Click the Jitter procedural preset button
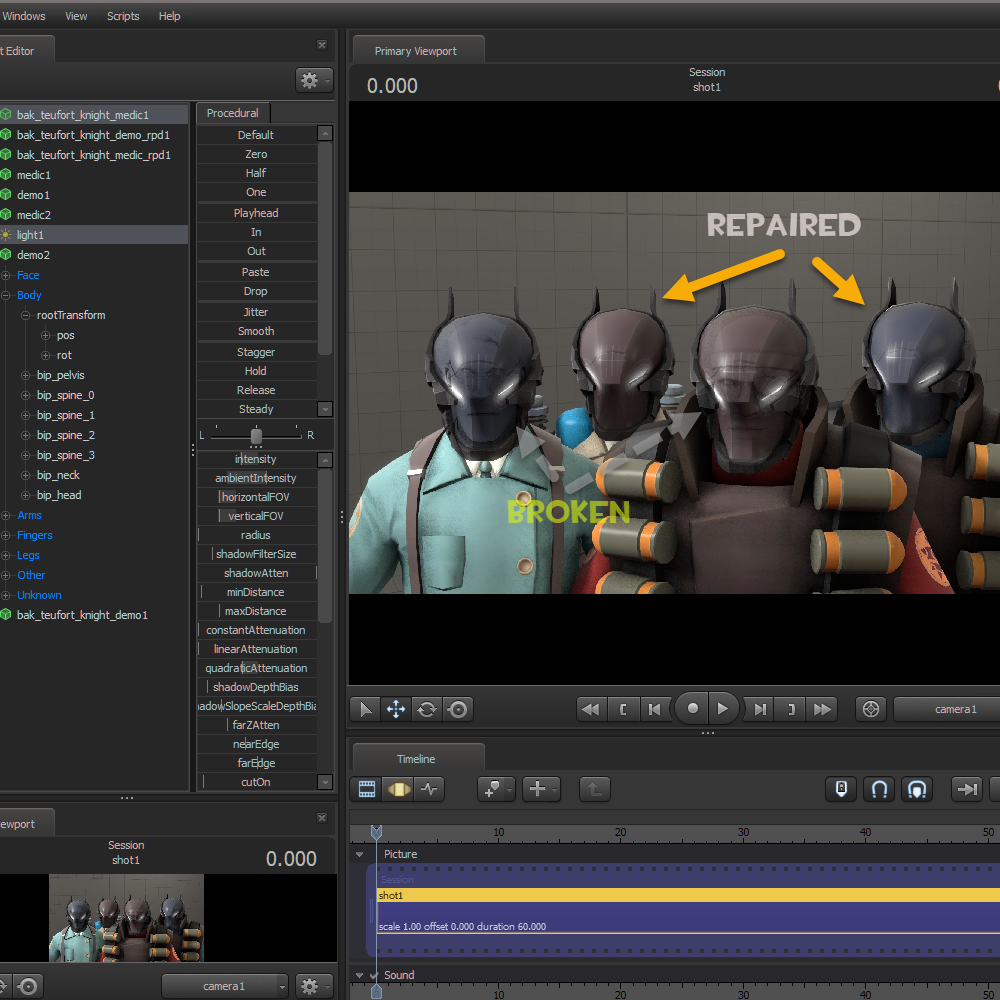1000x1000 pixels. [256, 312]
